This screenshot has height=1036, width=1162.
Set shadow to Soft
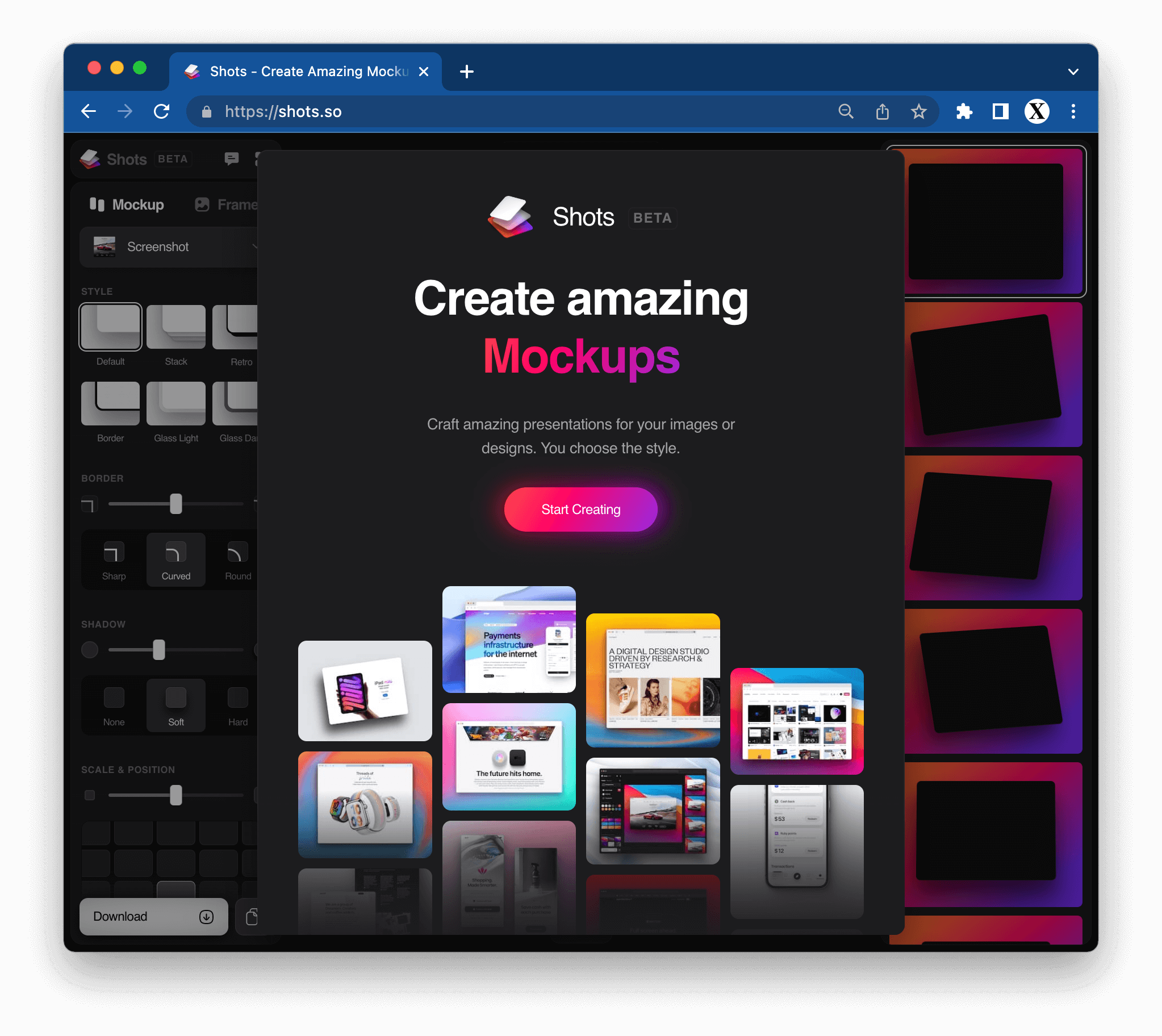pyautogui.click(x=176, y=706)
